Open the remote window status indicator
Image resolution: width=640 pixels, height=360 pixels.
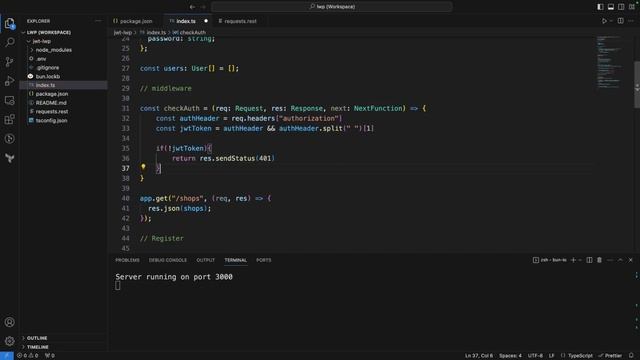7,356
